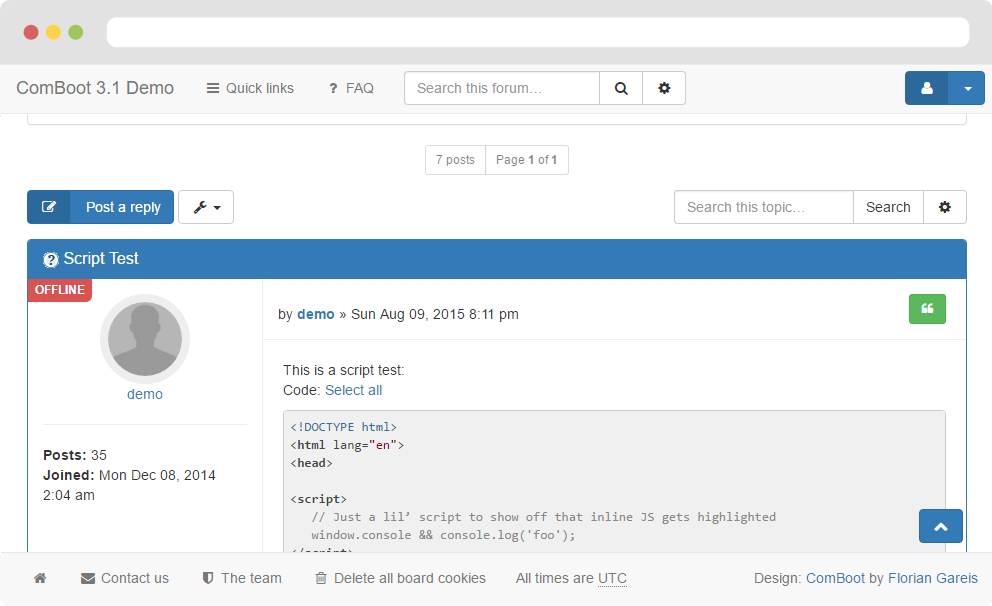Screen dimensions: 992x606
Task: Open advanced topic search gear icon
Action: [x=945, y=207]
